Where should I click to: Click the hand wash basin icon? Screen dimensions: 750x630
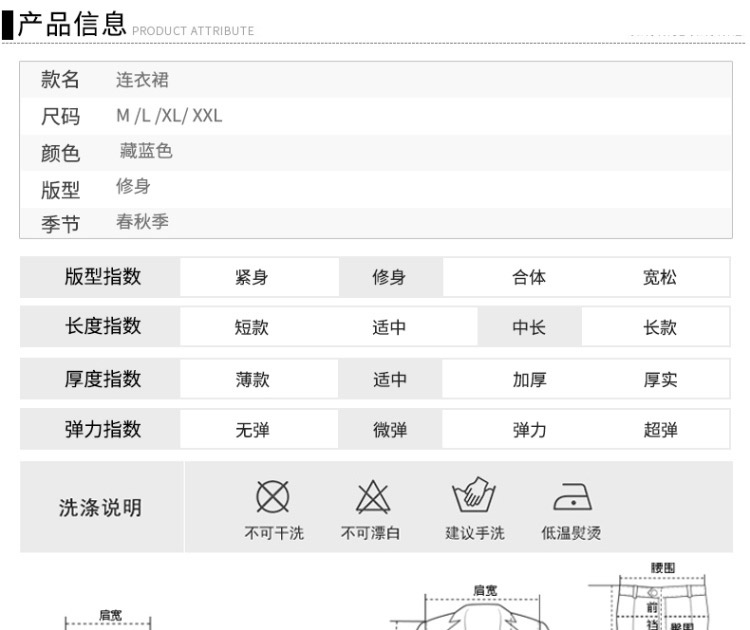pyautogui.click(x=474, y=495)
